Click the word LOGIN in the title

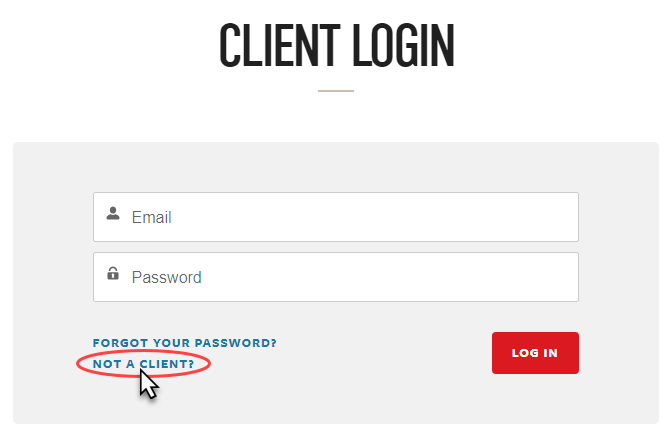point(403,45)
